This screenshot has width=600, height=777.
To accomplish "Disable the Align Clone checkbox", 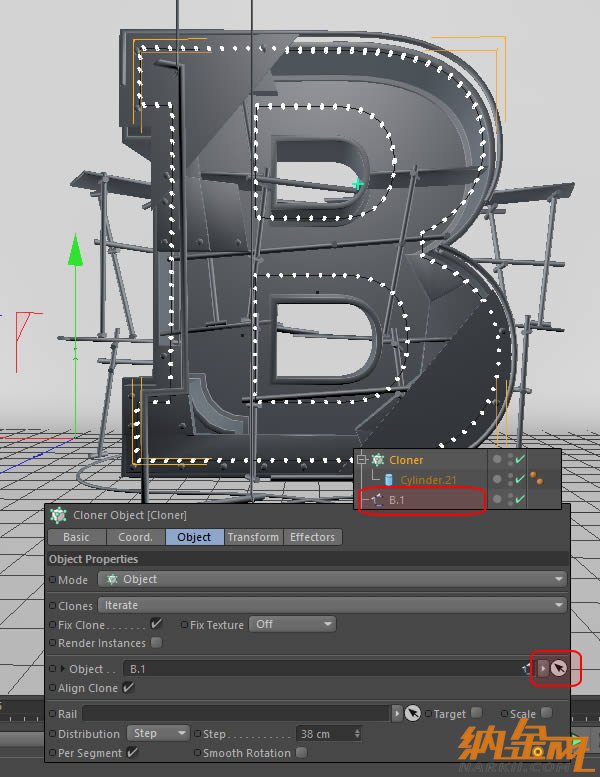I will (128, 688).
